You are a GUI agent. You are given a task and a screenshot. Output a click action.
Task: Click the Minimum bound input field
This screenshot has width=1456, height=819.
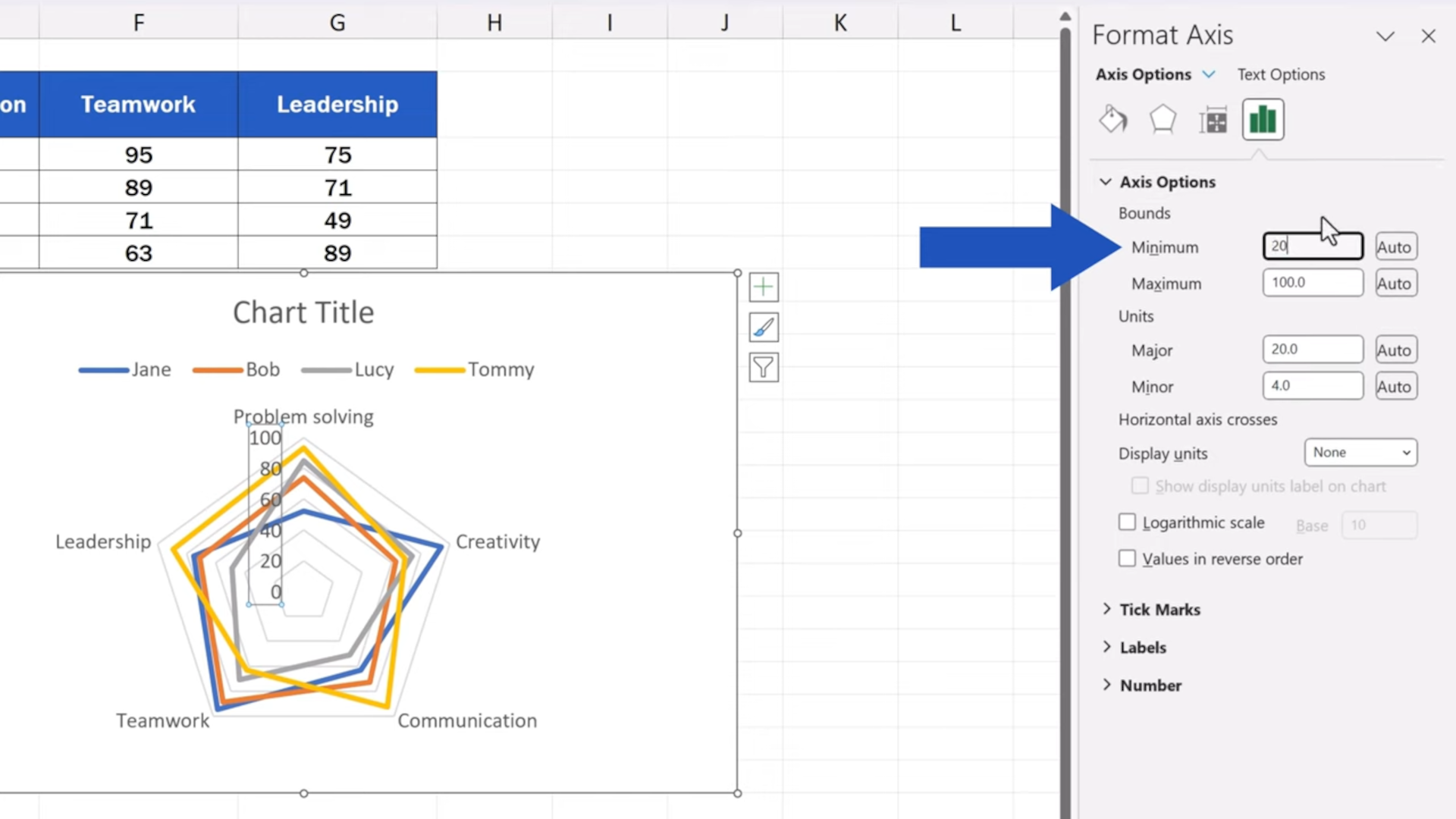click(x=1313, y=246)
